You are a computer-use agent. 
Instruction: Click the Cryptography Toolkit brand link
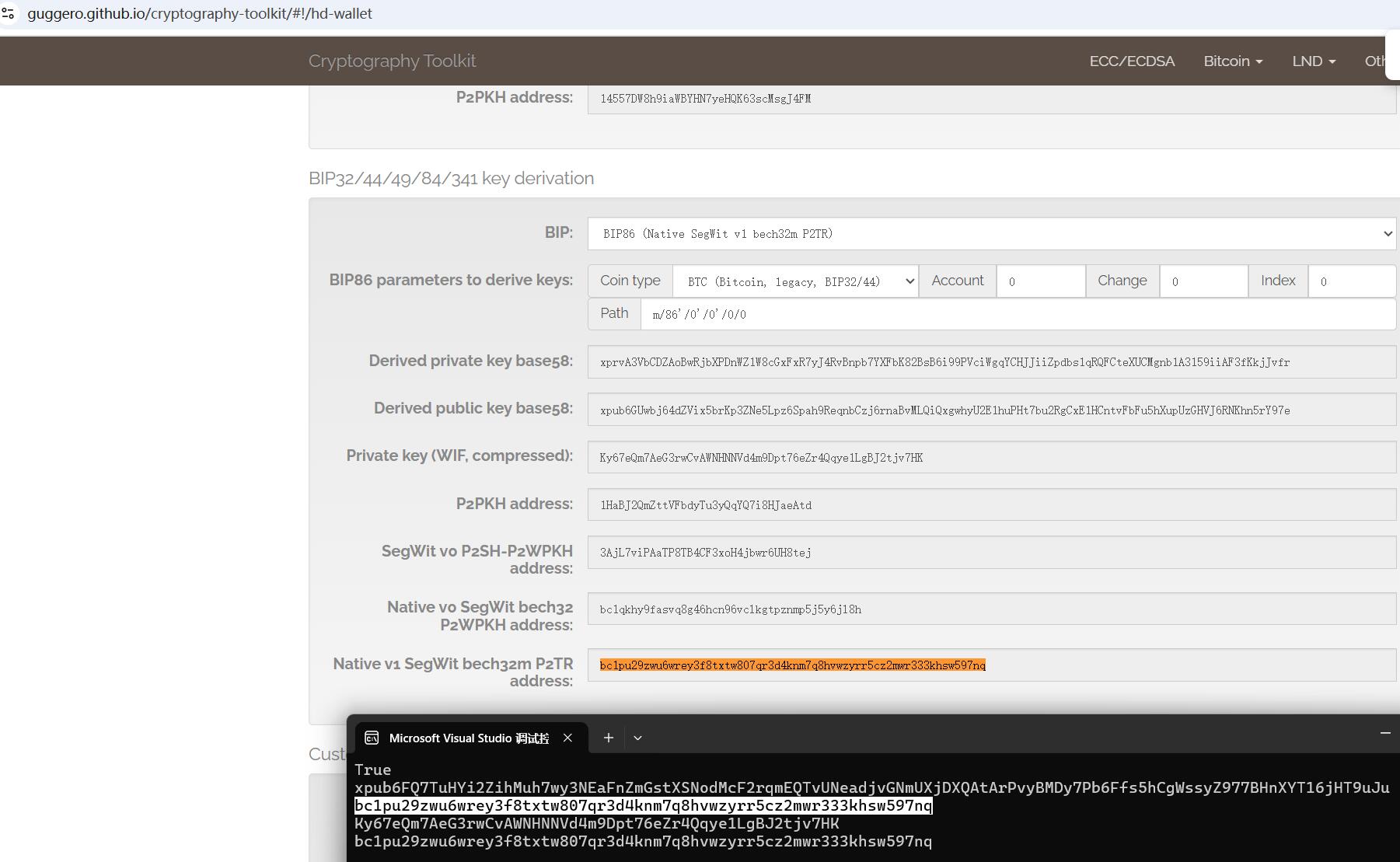392,61
